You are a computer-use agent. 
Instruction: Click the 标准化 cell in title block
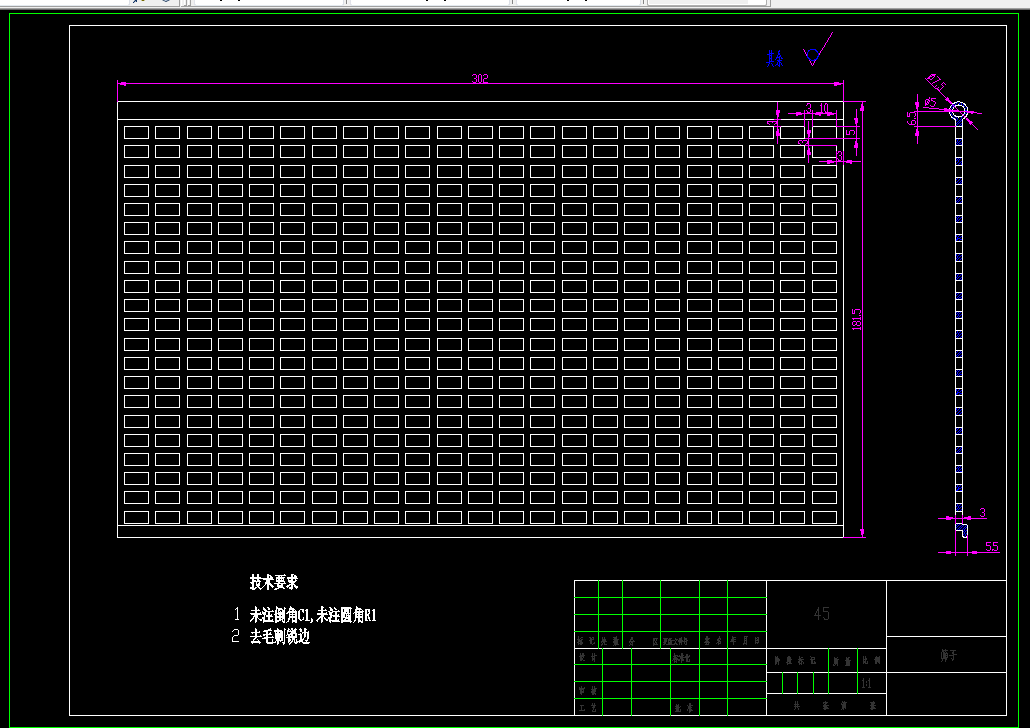coord(681,657)
